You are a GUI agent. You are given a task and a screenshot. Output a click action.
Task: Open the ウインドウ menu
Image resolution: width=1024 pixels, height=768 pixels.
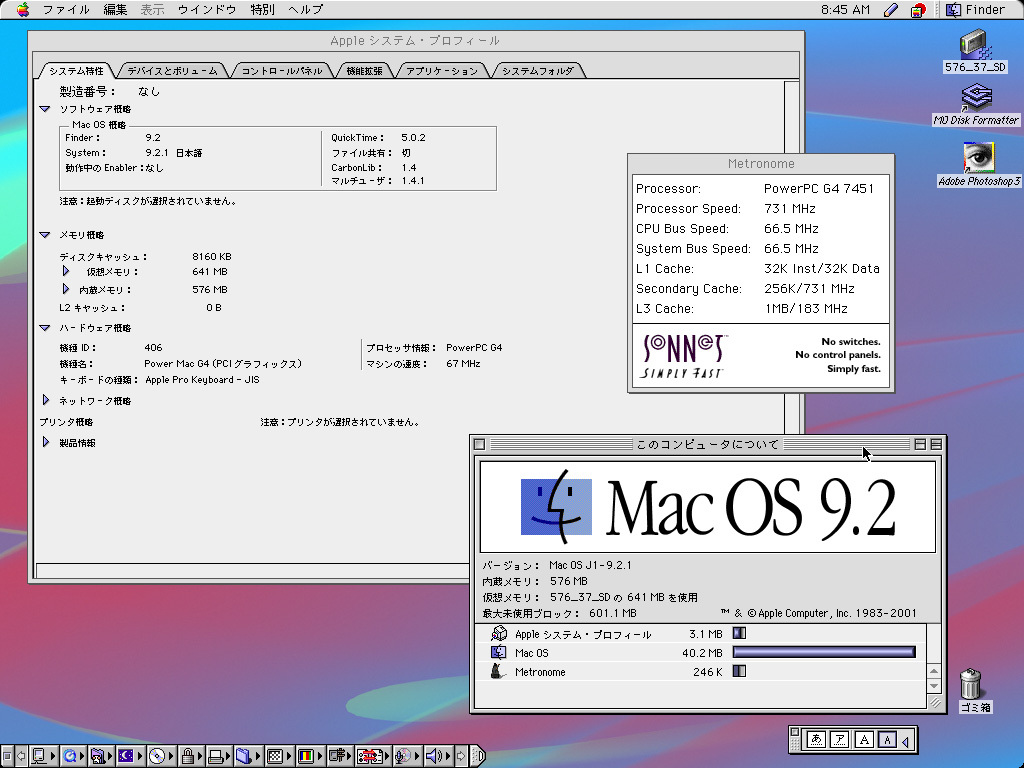207,10
